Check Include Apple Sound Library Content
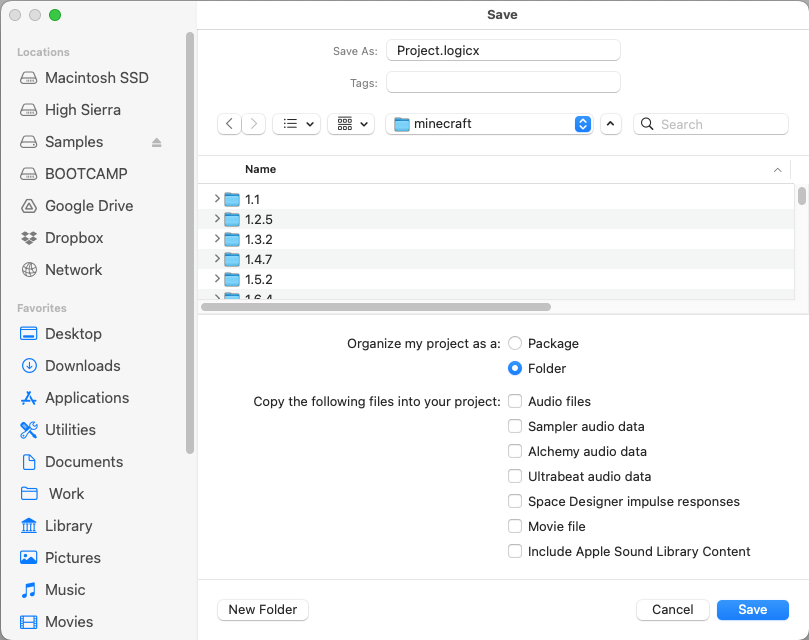The width and height of the screenshot is (809, 640). pyautogui.click(x=515, y=551)
